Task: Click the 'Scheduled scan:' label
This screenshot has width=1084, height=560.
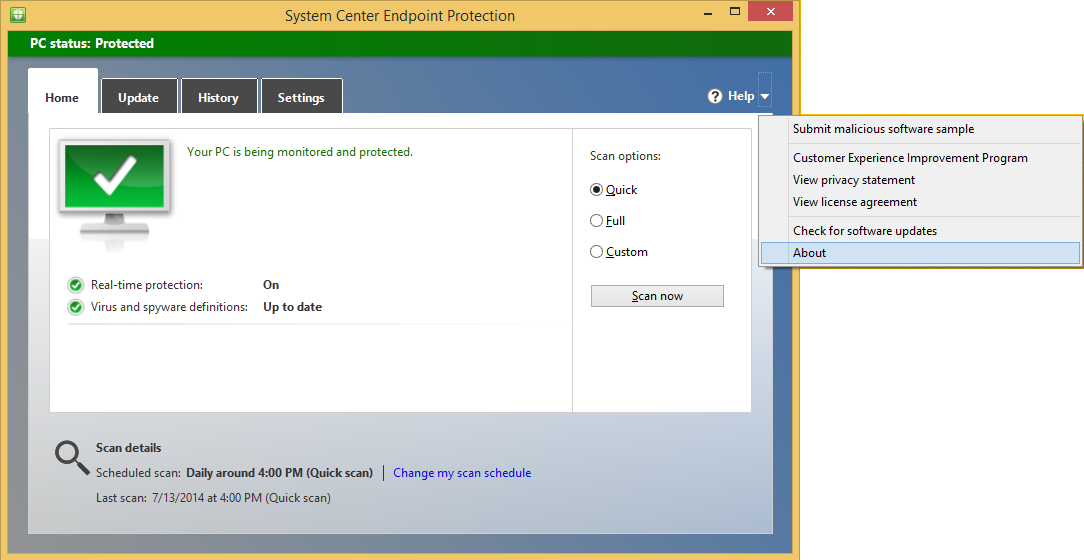Action: 138,473
